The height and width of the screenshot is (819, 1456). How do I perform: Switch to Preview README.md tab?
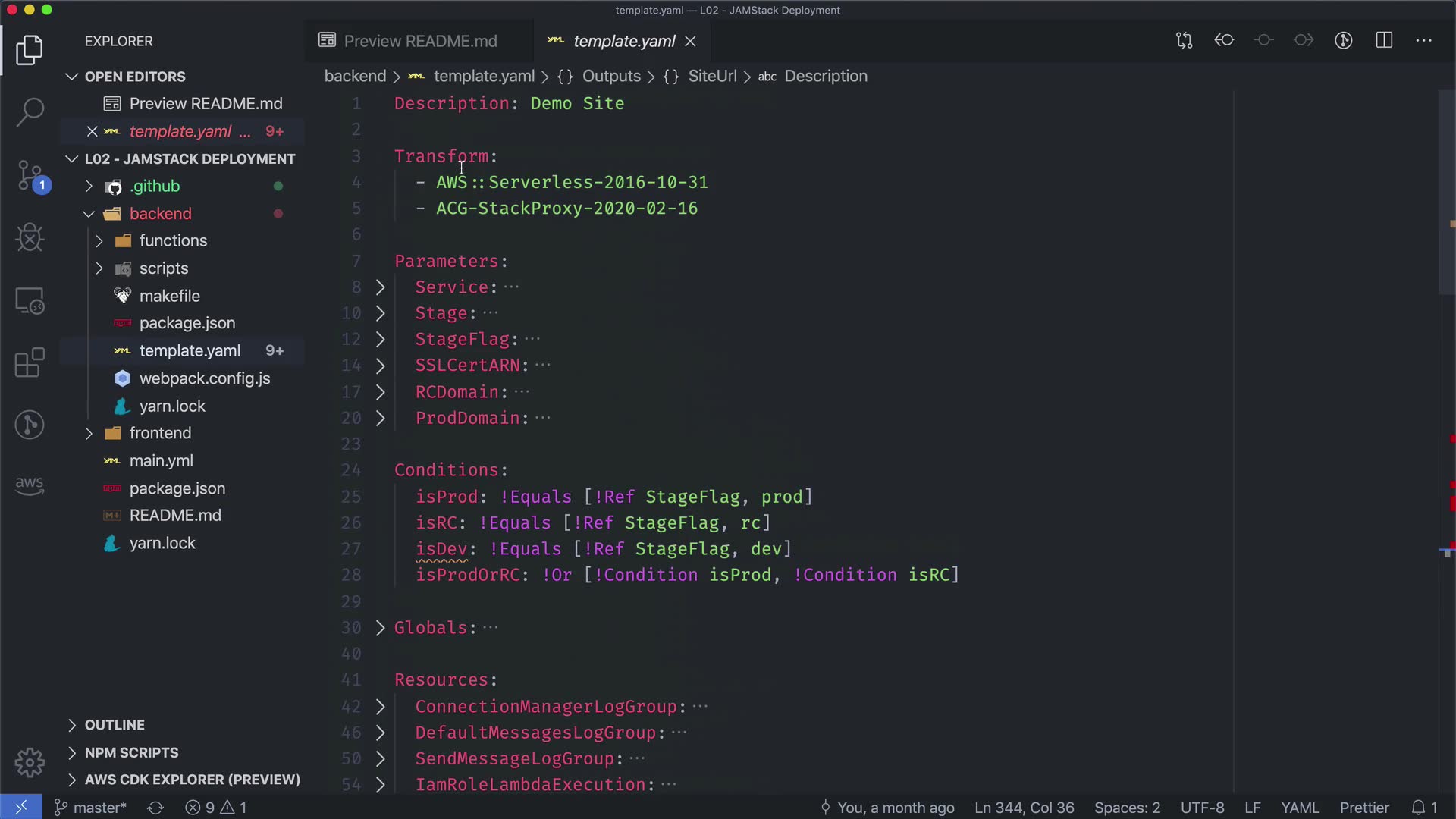click(419, 41)
